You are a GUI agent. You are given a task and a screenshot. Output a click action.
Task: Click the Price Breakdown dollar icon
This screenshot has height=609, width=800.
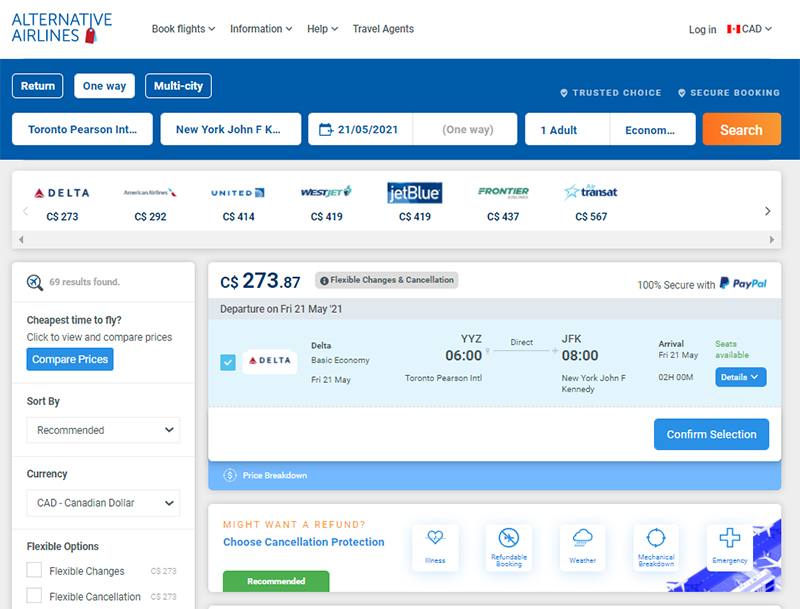pos(230,475)
